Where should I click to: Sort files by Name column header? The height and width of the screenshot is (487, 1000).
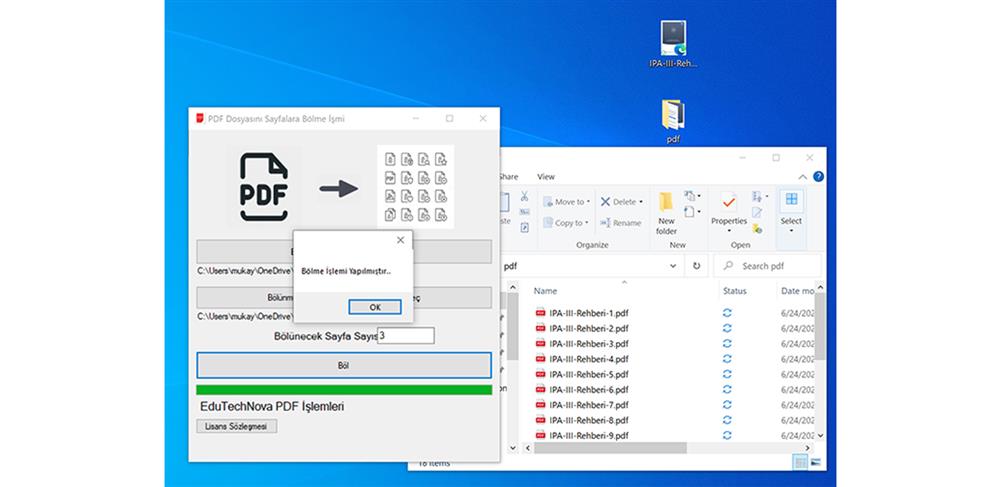[545, 291]
